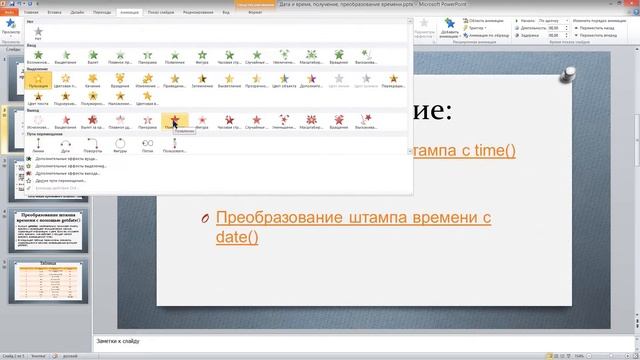The height and width of the screenshot is (360, 640).
Task: Open 'Дополнительные эффекты выделения' entry
Action: (67, 166)
